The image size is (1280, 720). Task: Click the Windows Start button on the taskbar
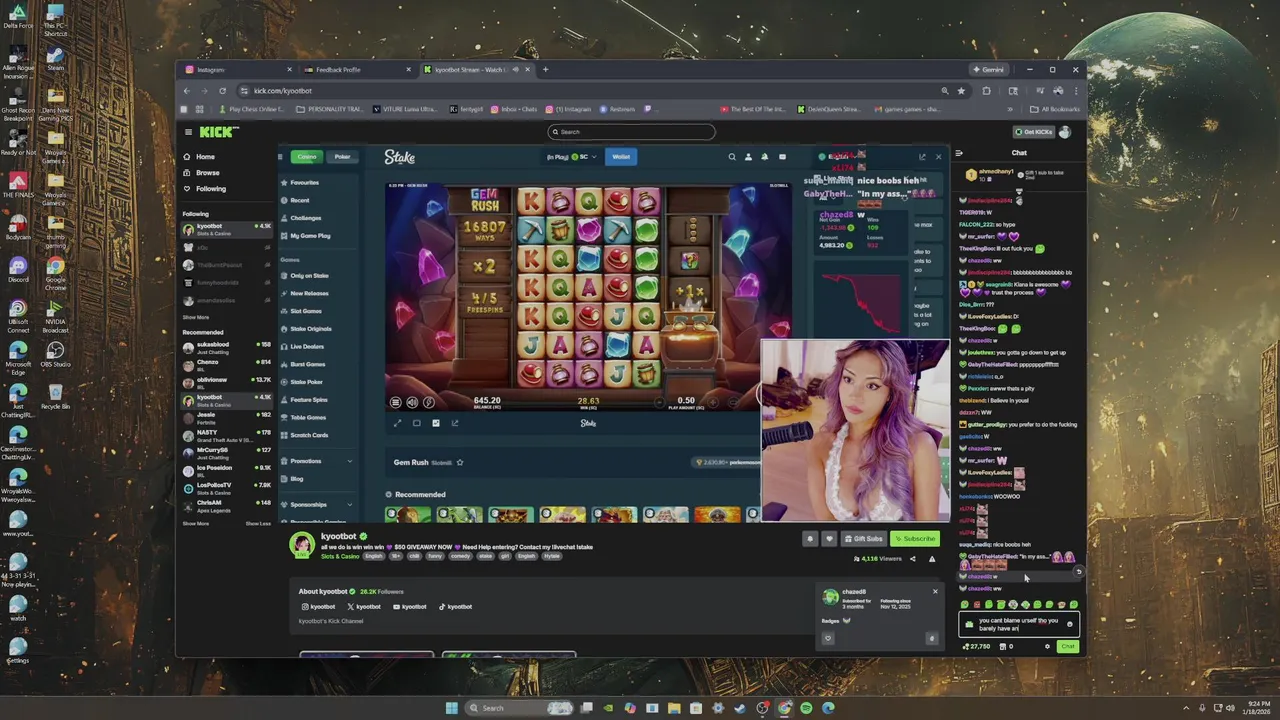click(451, 708)
